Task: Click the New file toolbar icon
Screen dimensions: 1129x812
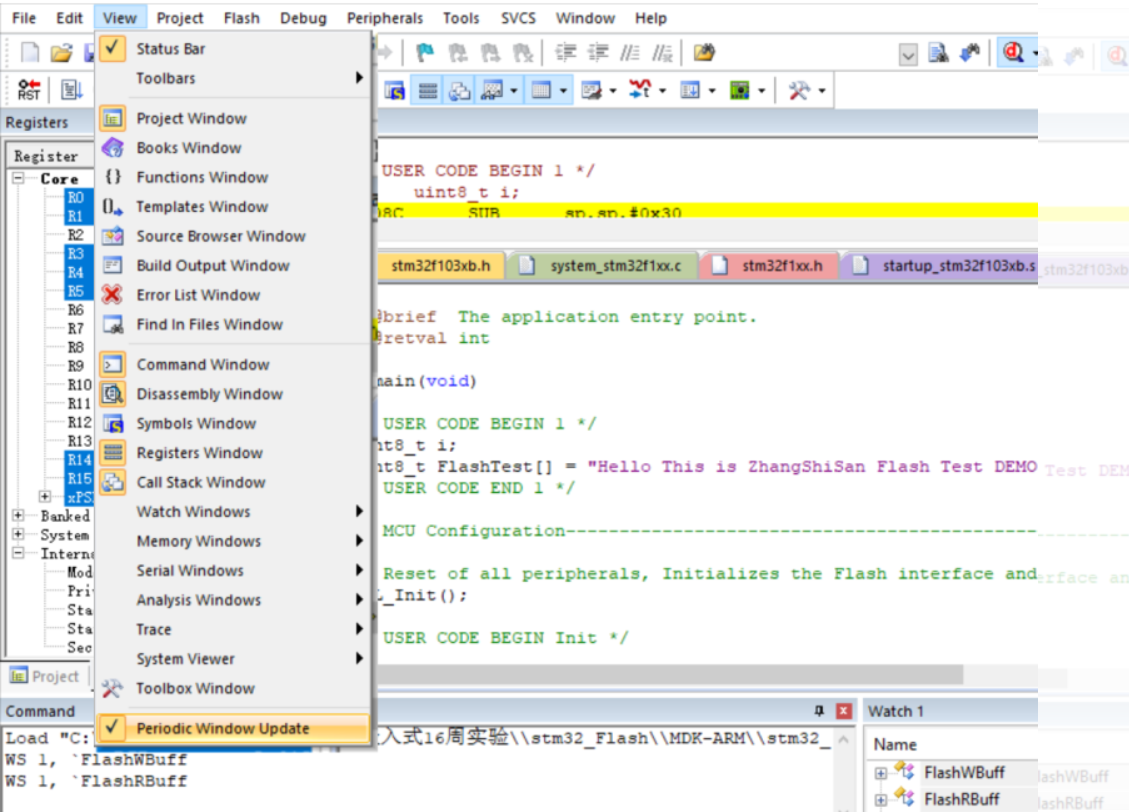Action: [30, 53]
